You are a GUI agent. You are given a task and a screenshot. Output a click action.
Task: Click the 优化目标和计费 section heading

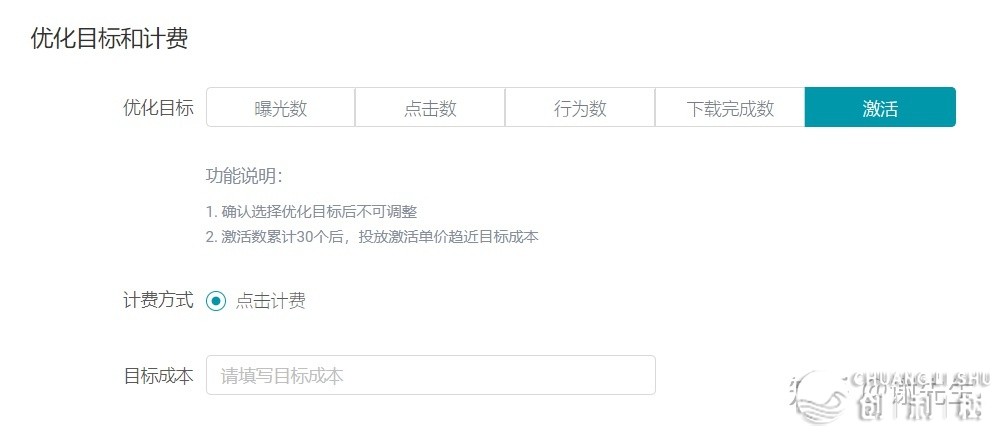(109, 39)
